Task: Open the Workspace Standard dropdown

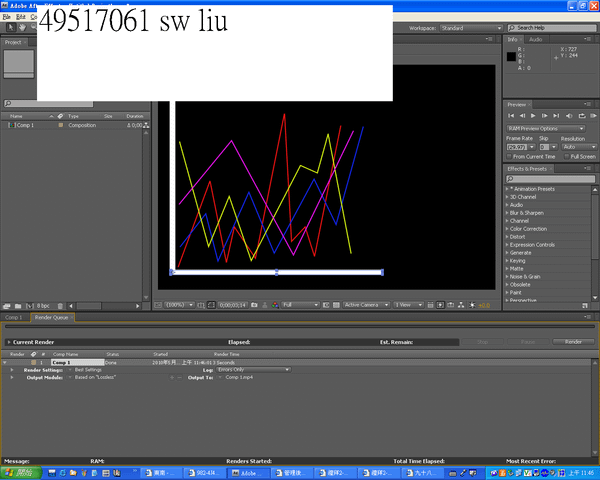Action: click(471, 28)
